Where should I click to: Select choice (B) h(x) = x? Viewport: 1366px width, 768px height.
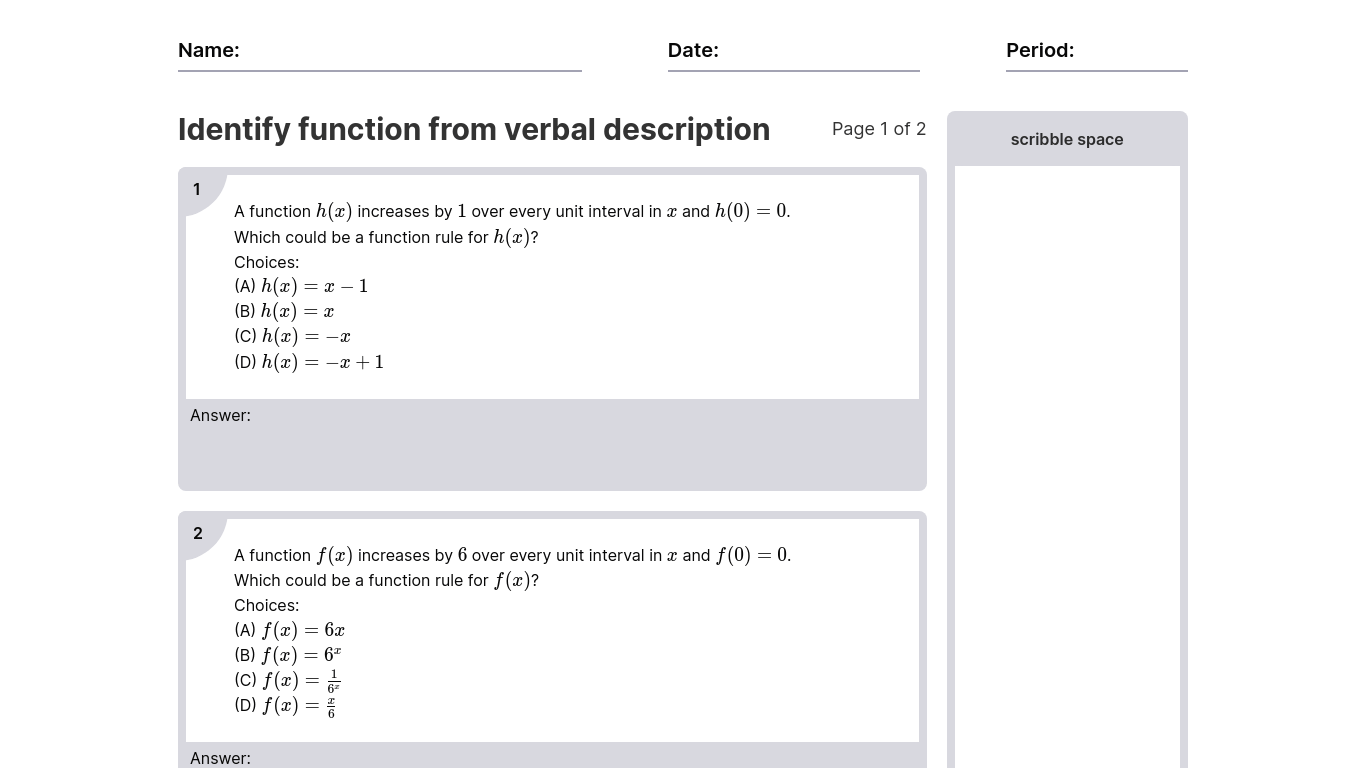[x=284, y=311]
